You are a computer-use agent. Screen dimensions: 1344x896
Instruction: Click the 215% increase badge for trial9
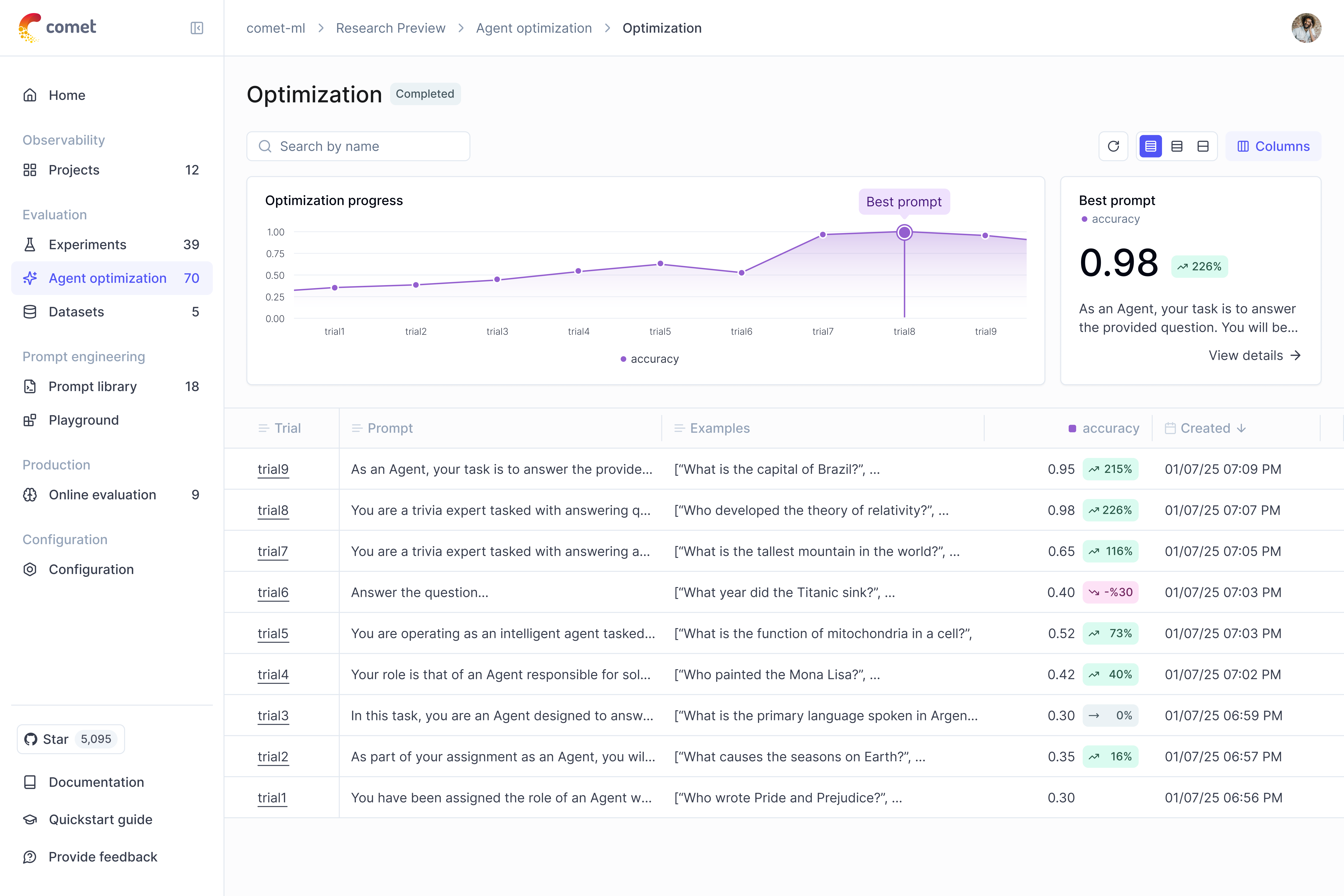[1110, 469]
